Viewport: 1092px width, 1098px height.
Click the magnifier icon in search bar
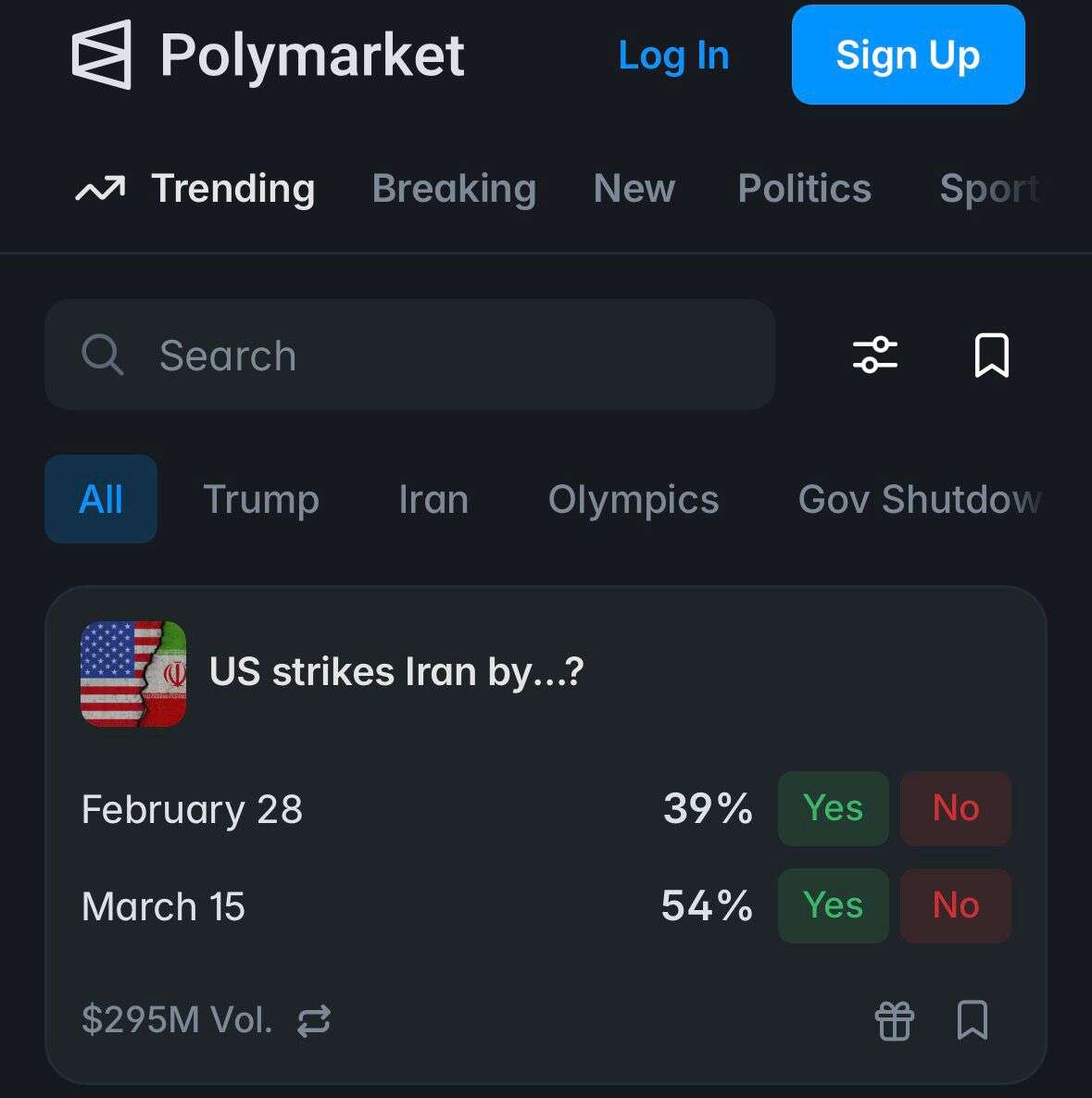[102, 356]
